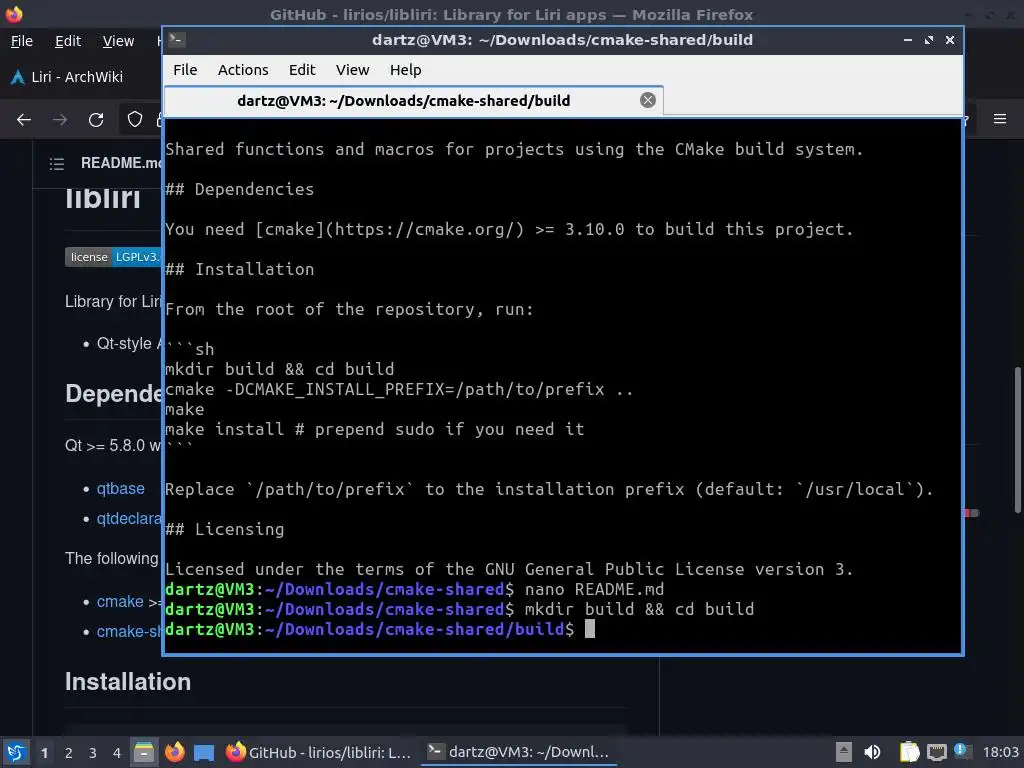Image resolution: width=1024 pixels, height=768 pixels.
Task: Click the 'make install # prepend sudo' line
Action: click(375, 429)
